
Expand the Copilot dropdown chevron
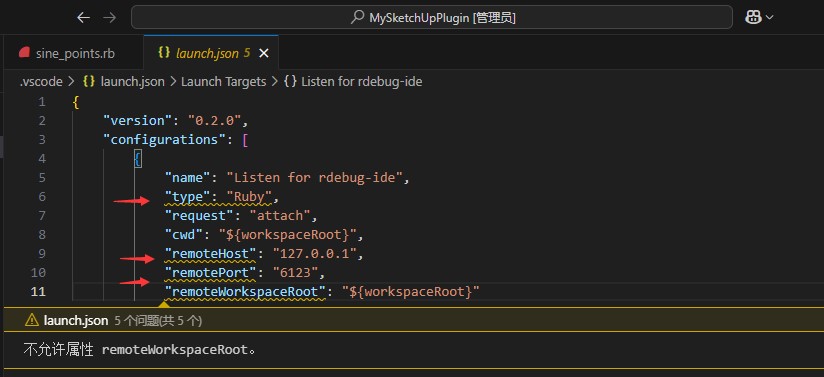770,17
